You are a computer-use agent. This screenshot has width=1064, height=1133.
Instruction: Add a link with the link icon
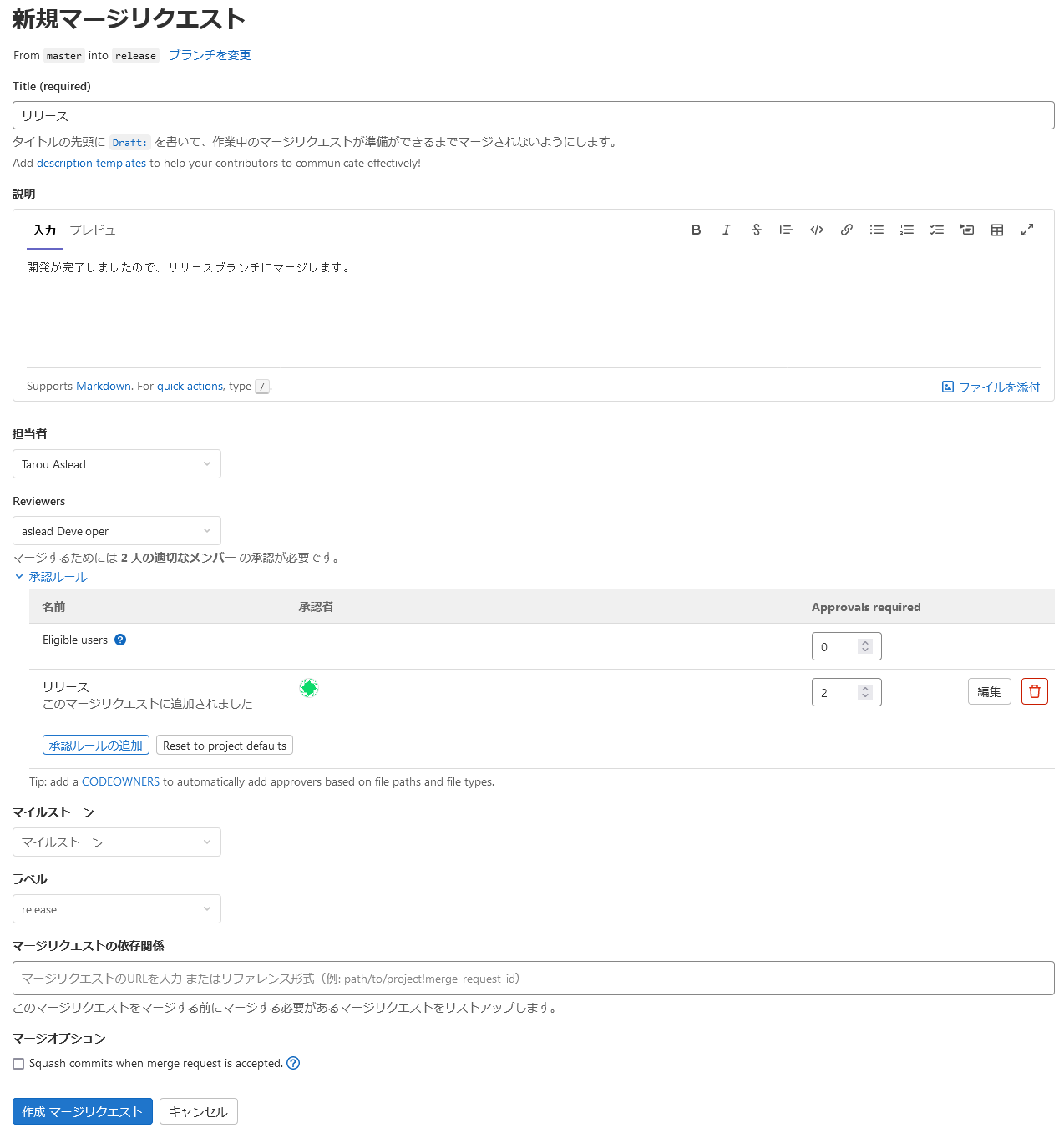tap(847, 230)
